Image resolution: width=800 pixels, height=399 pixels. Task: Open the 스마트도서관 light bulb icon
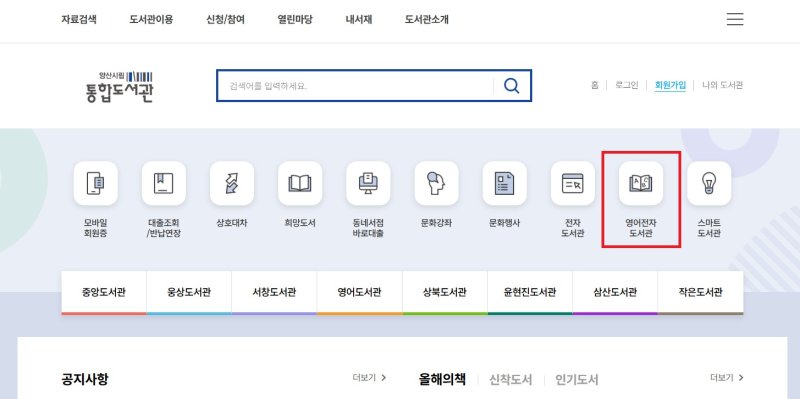709,183
